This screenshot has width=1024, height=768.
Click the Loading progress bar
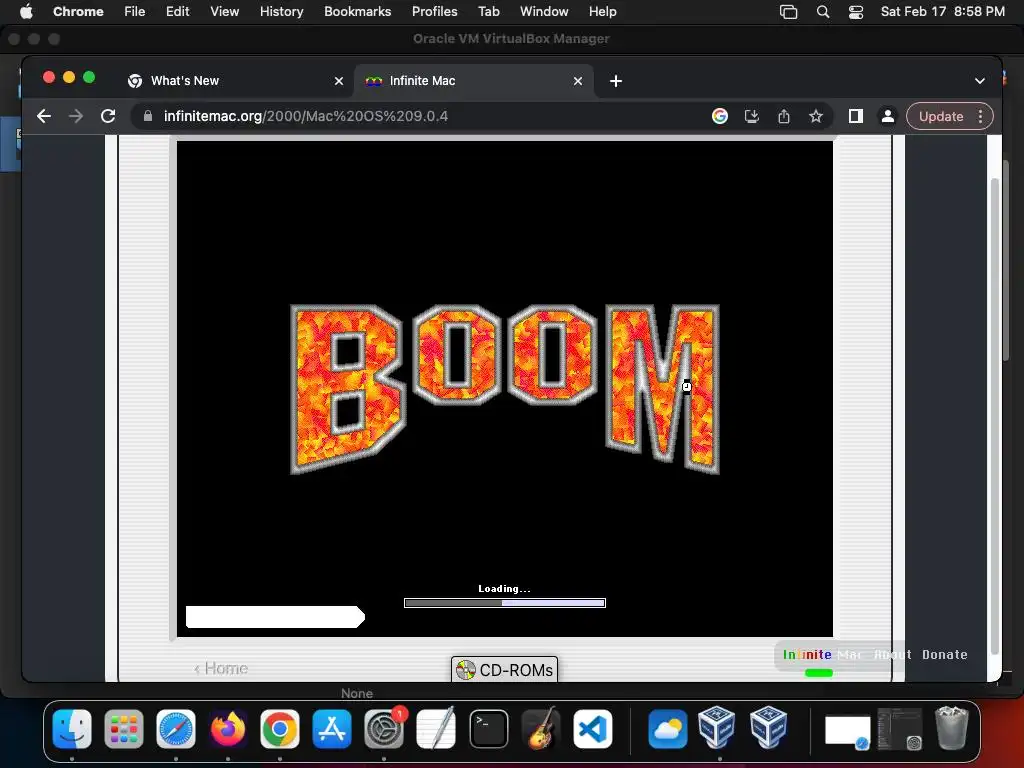pos(505,603)
